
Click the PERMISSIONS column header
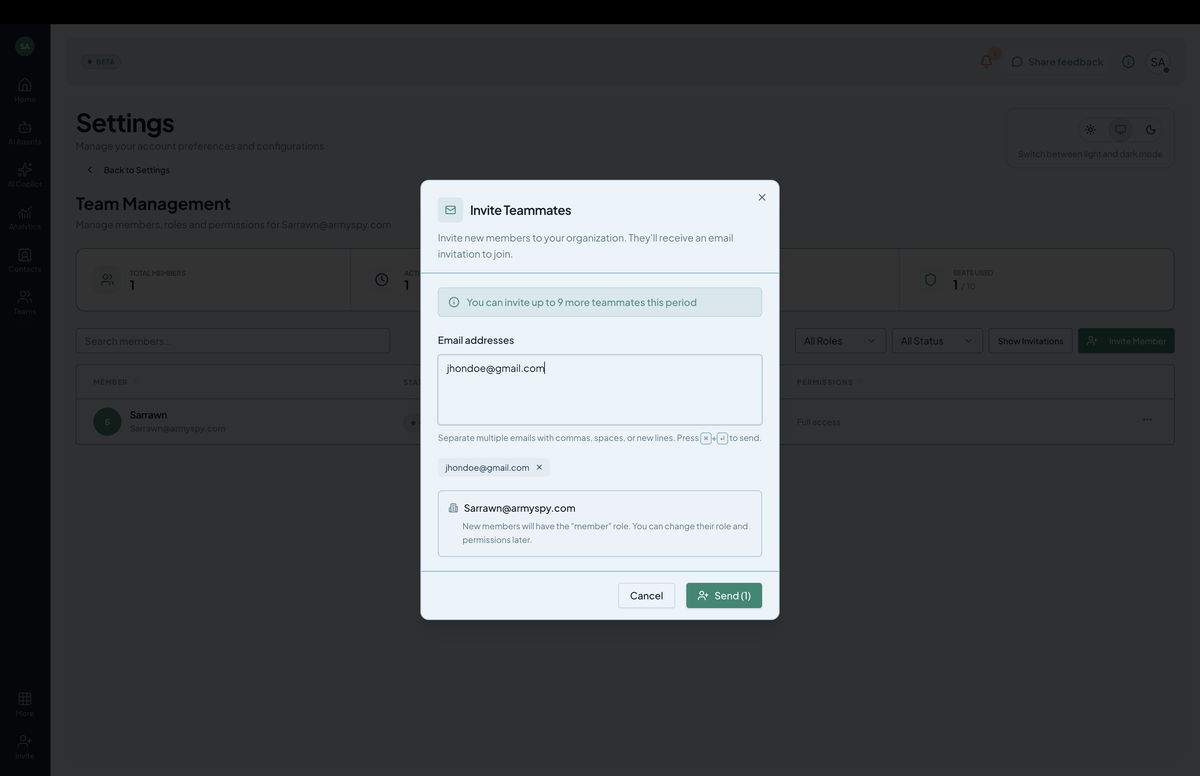[x=825, y=382]
